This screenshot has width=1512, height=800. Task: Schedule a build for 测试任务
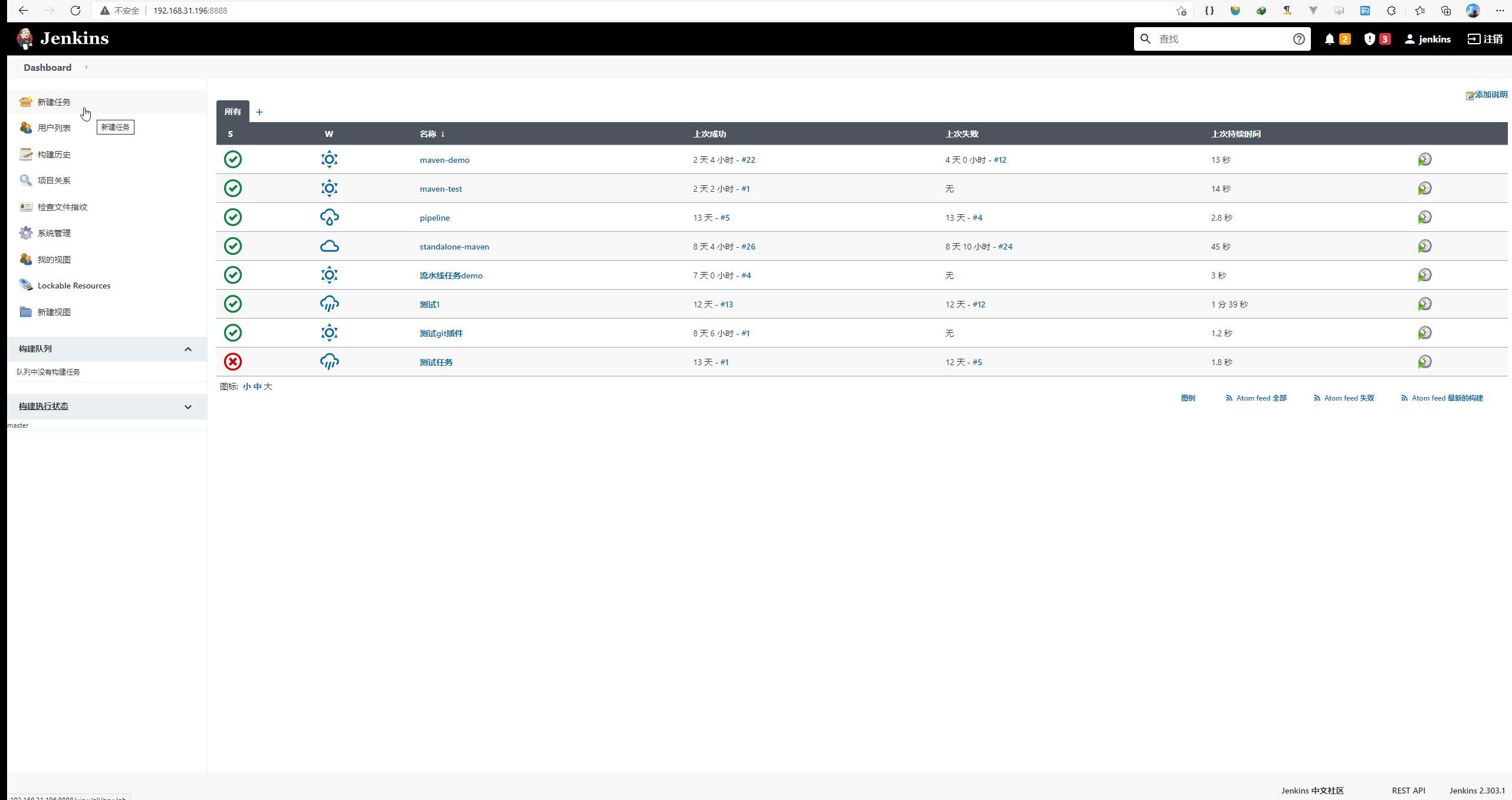(x=1424, y=362)
